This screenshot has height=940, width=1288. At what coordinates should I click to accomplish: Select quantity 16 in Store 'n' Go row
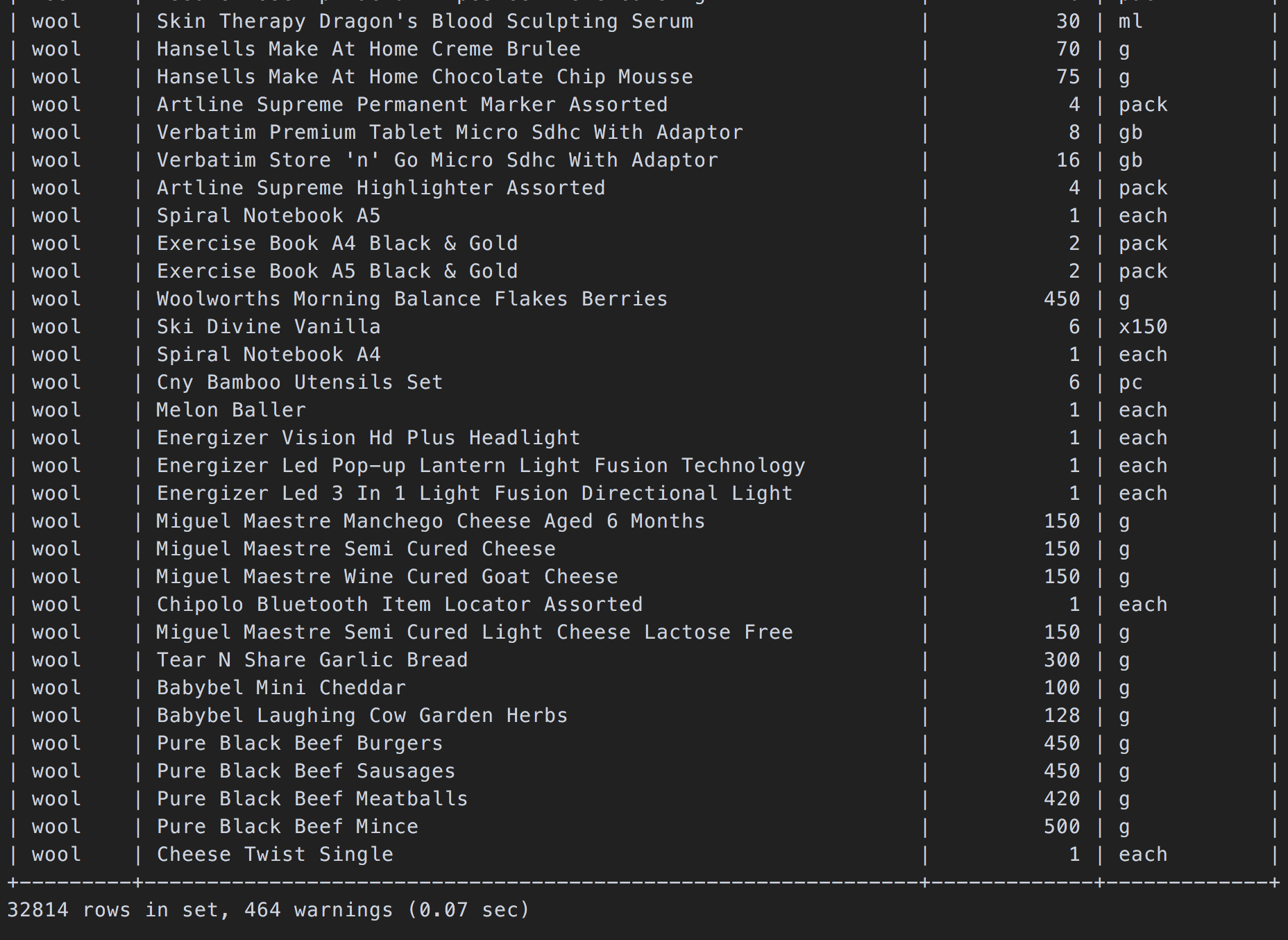pos(1068,160)
